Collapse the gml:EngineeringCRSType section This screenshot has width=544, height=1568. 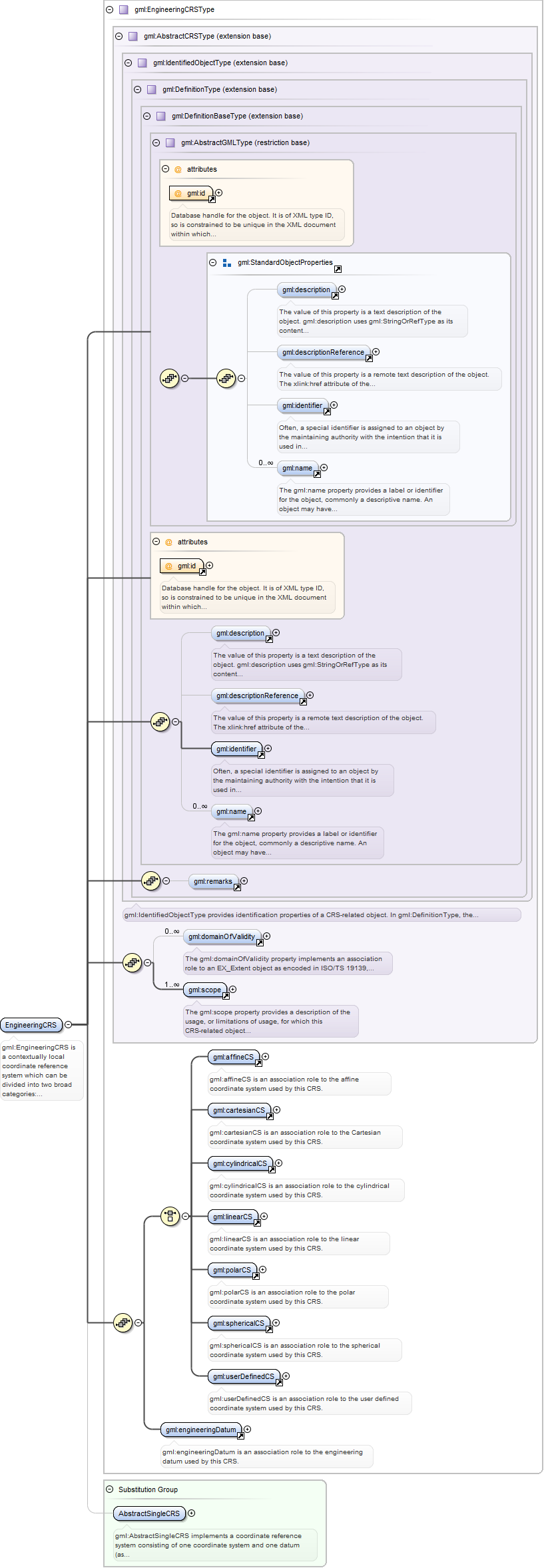pos(110,10)
